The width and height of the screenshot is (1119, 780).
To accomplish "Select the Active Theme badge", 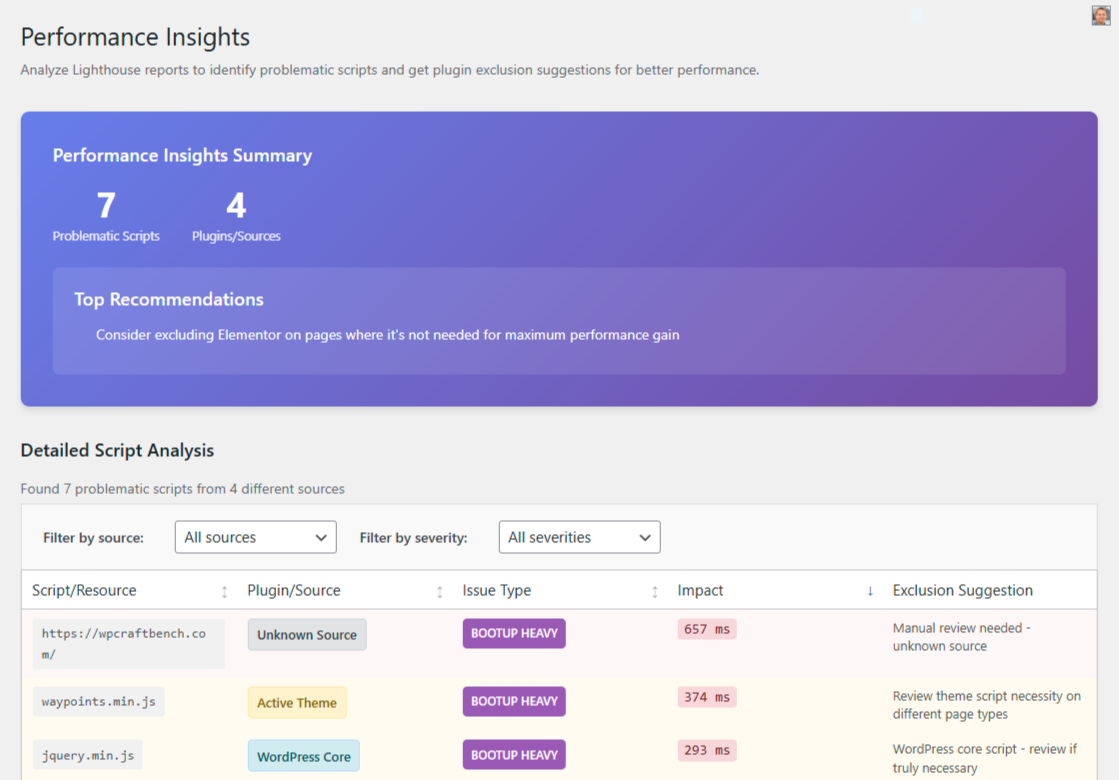I will pyautogui.click(x=297, y=703).
